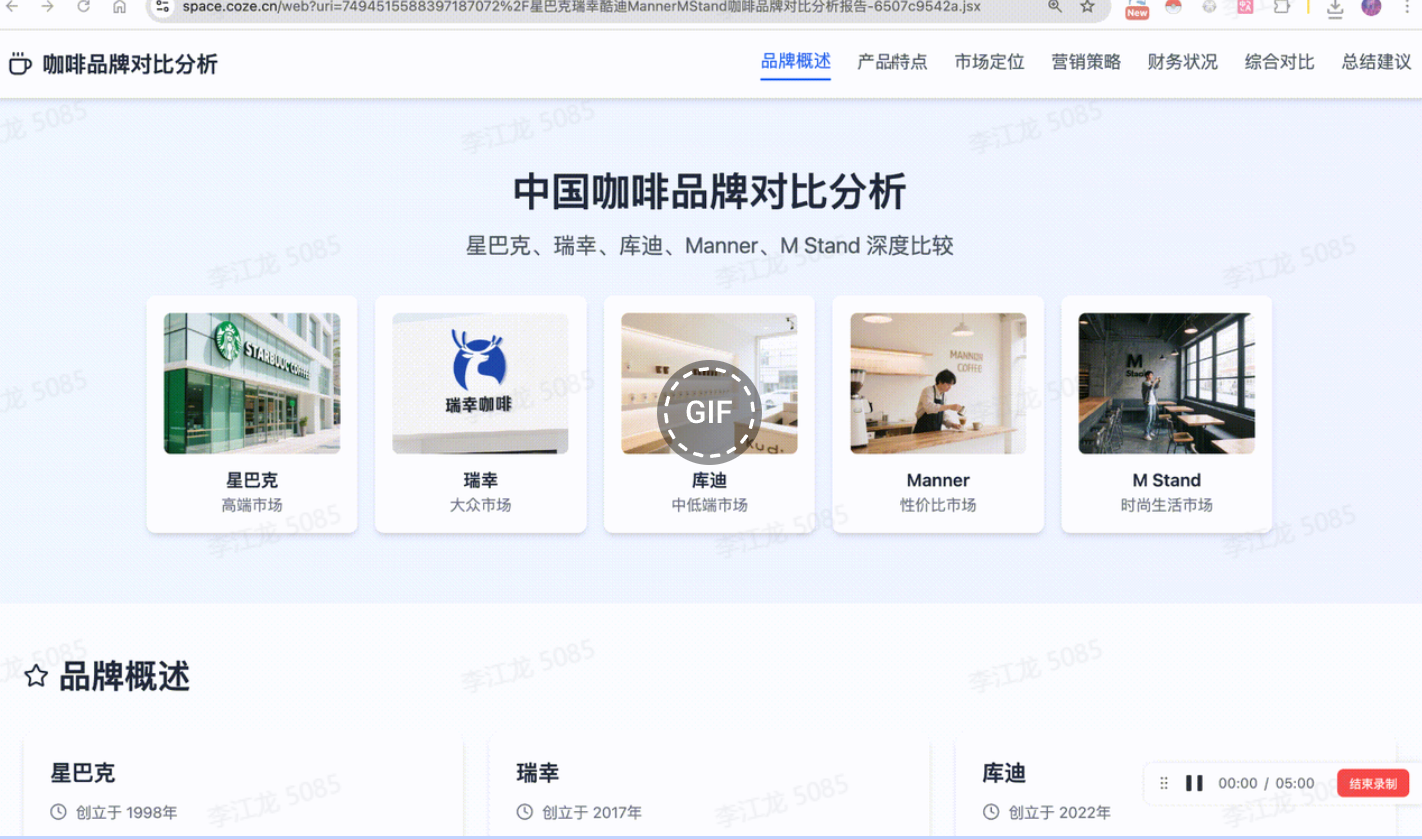Click the 库迪 card label
This screenshot has height=839, width=1422.
709,480
